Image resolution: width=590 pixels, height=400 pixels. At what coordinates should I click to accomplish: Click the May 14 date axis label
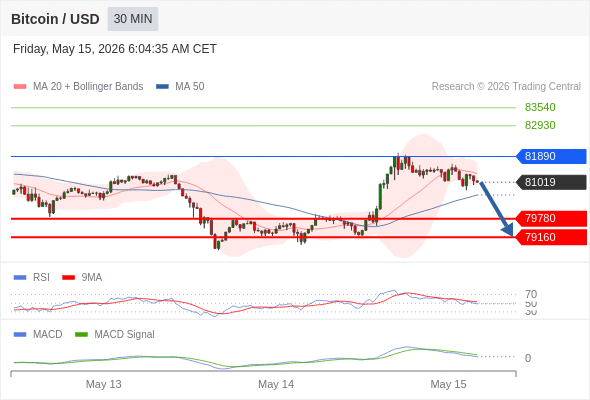[276, 384]
